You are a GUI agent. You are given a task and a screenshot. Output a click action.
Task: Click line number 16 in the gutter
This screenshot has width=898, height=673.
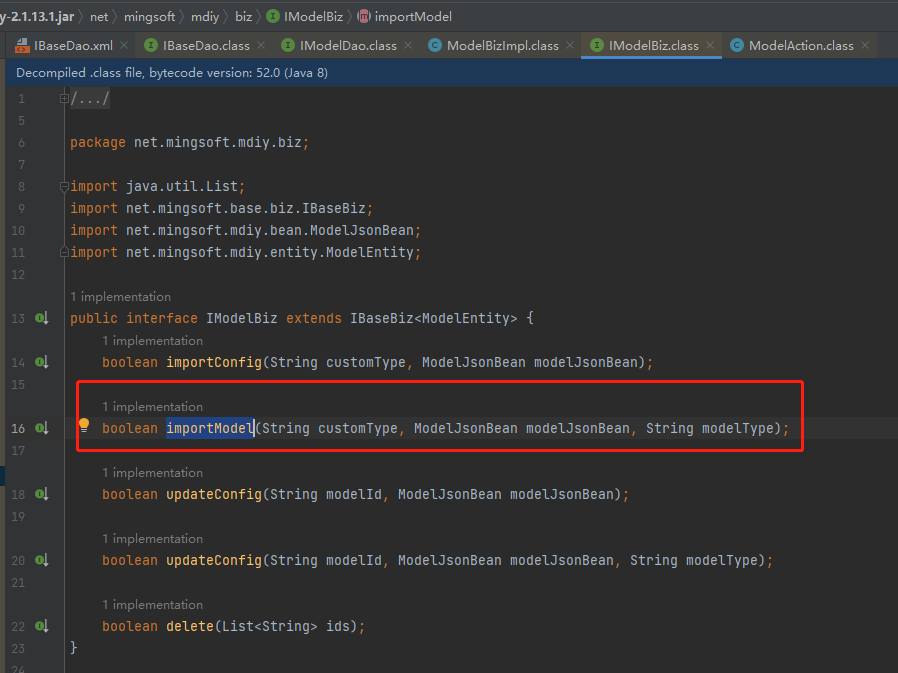(18, 428)
